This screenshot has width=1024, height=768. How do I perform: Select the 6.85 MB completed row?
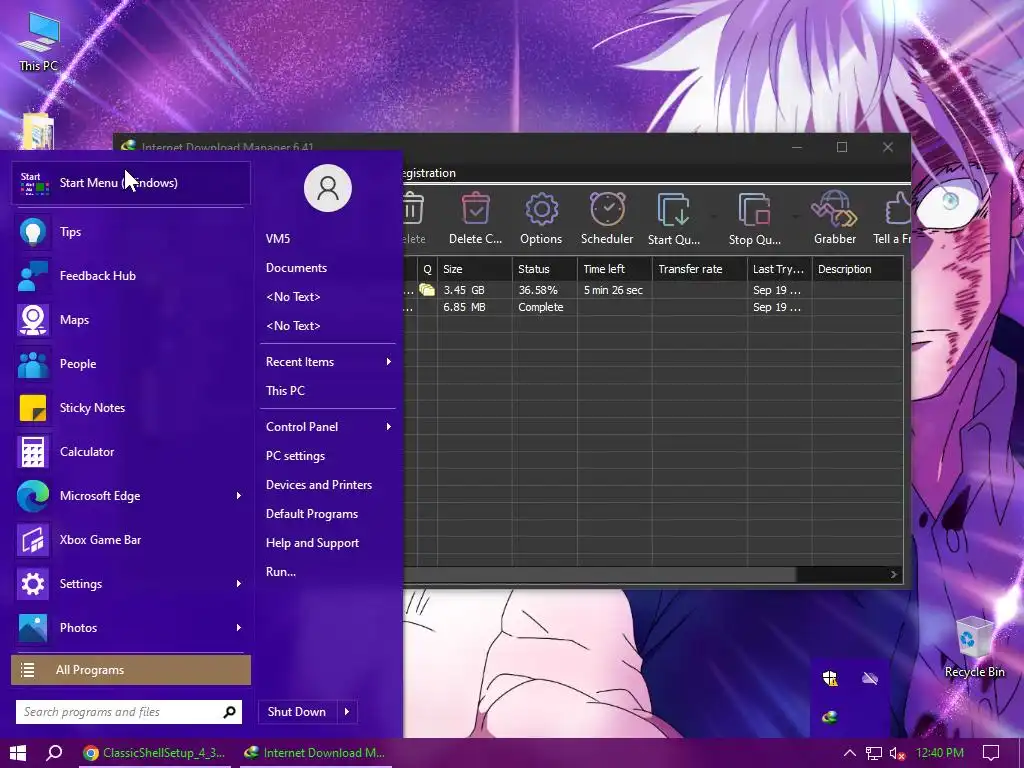coord(653,307)
